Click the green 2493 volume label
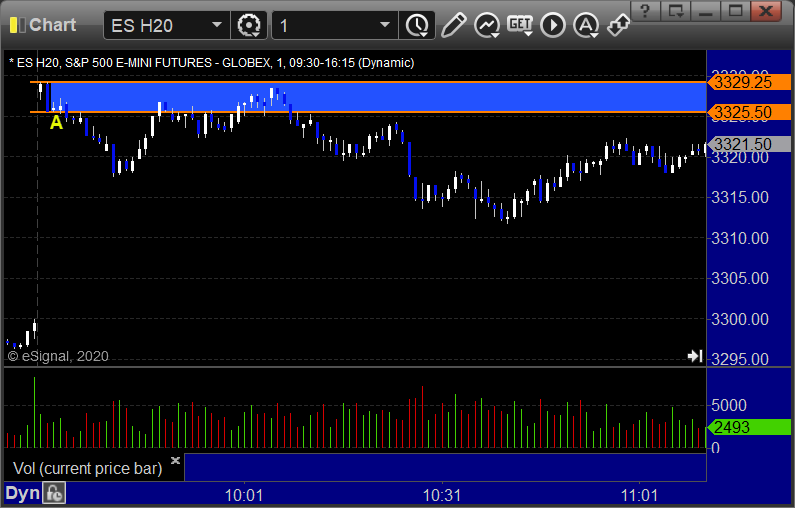The height and width of the screenshot is (508, 795). [x=749, y=427]
